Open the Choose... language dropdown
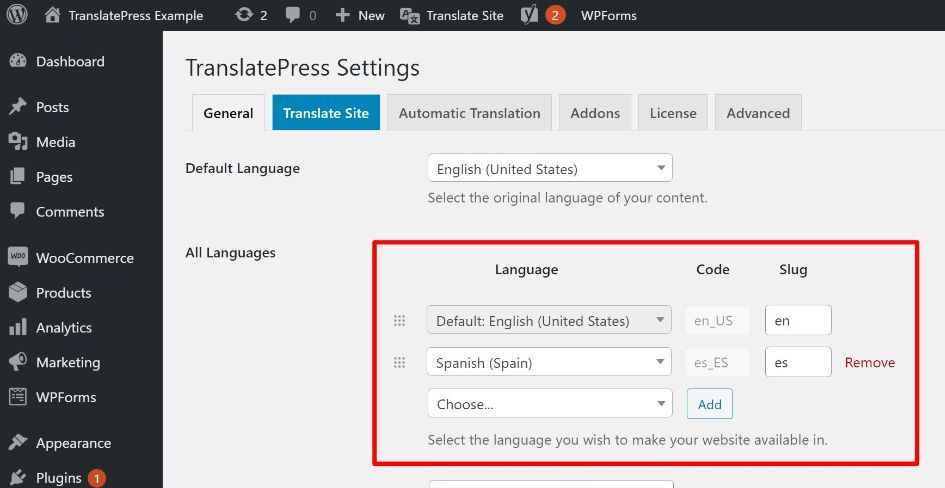The height and width of the screenshot is (488, 945). click(x=548, y=404)
